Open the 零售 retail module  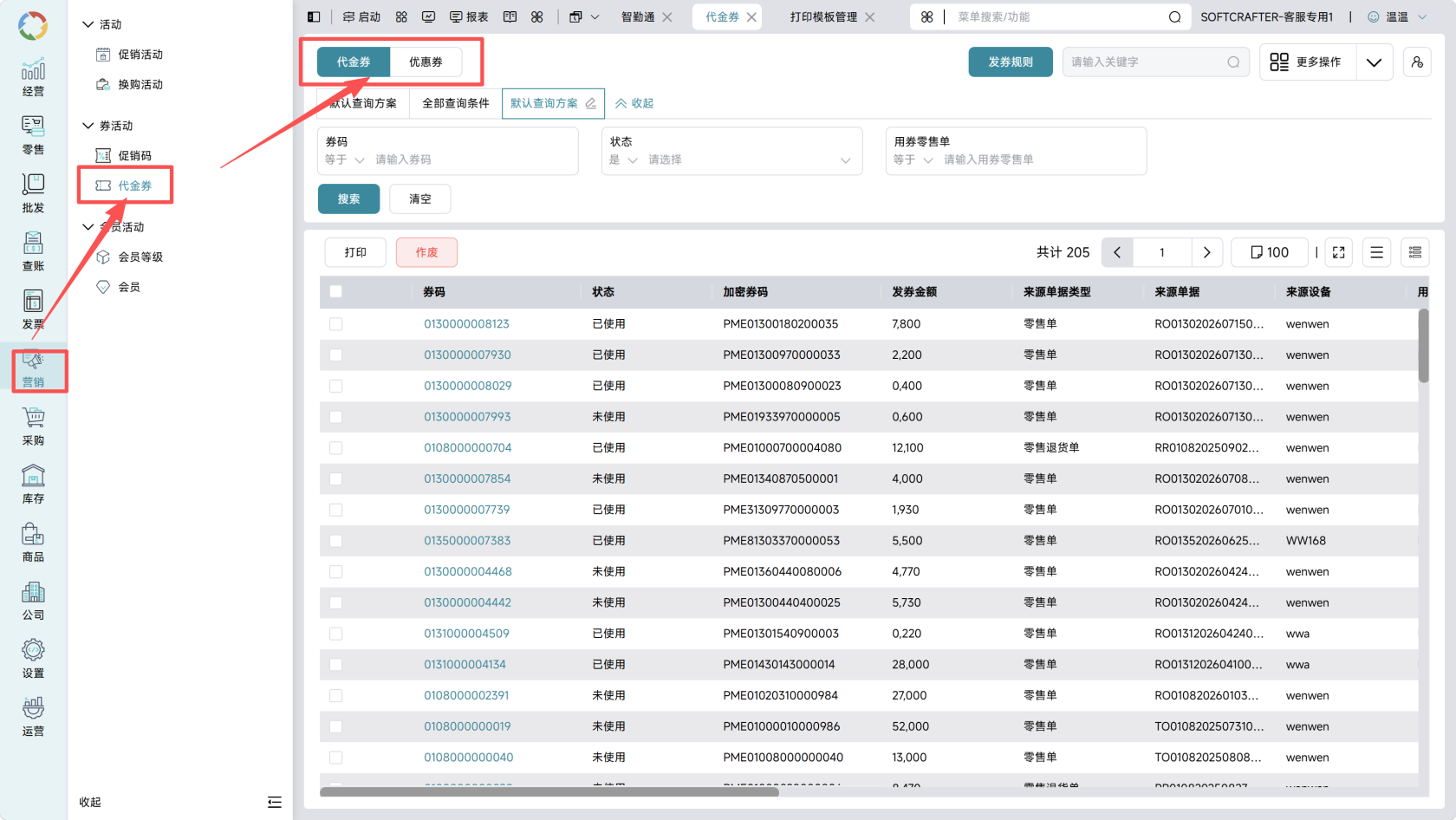pyautogui.click(x=33, y=135)
